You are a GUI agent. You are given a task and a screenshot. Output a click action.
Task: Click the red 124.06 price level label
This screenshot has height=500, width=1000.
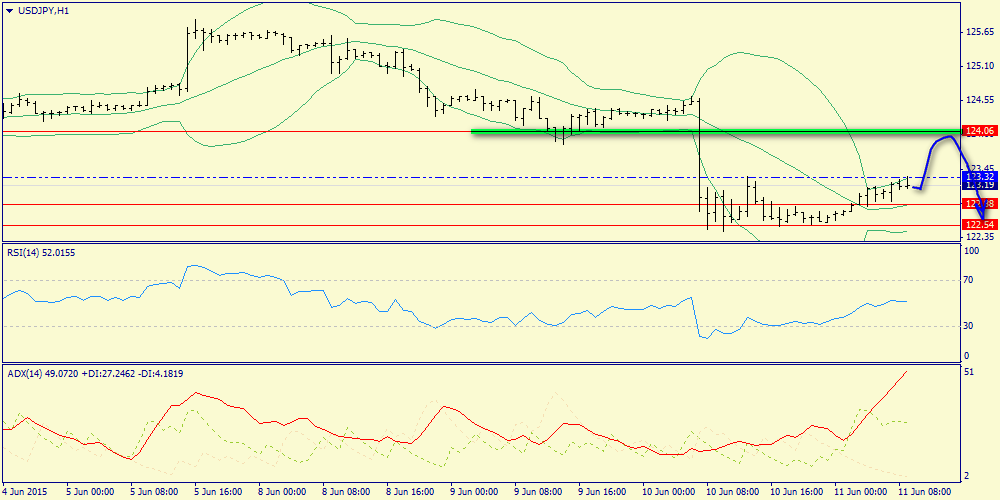pos(981,131)
